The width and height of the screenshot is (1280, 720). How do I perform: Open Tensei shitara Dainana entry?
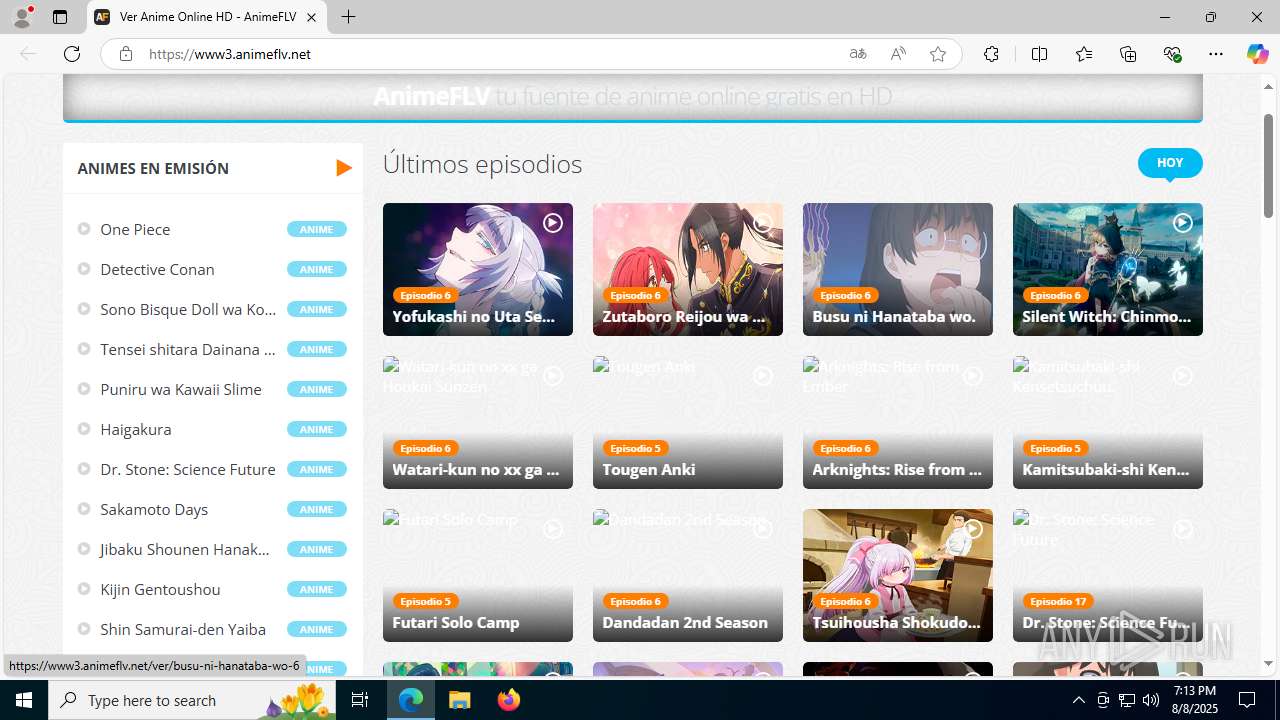[x=188, y=349]
